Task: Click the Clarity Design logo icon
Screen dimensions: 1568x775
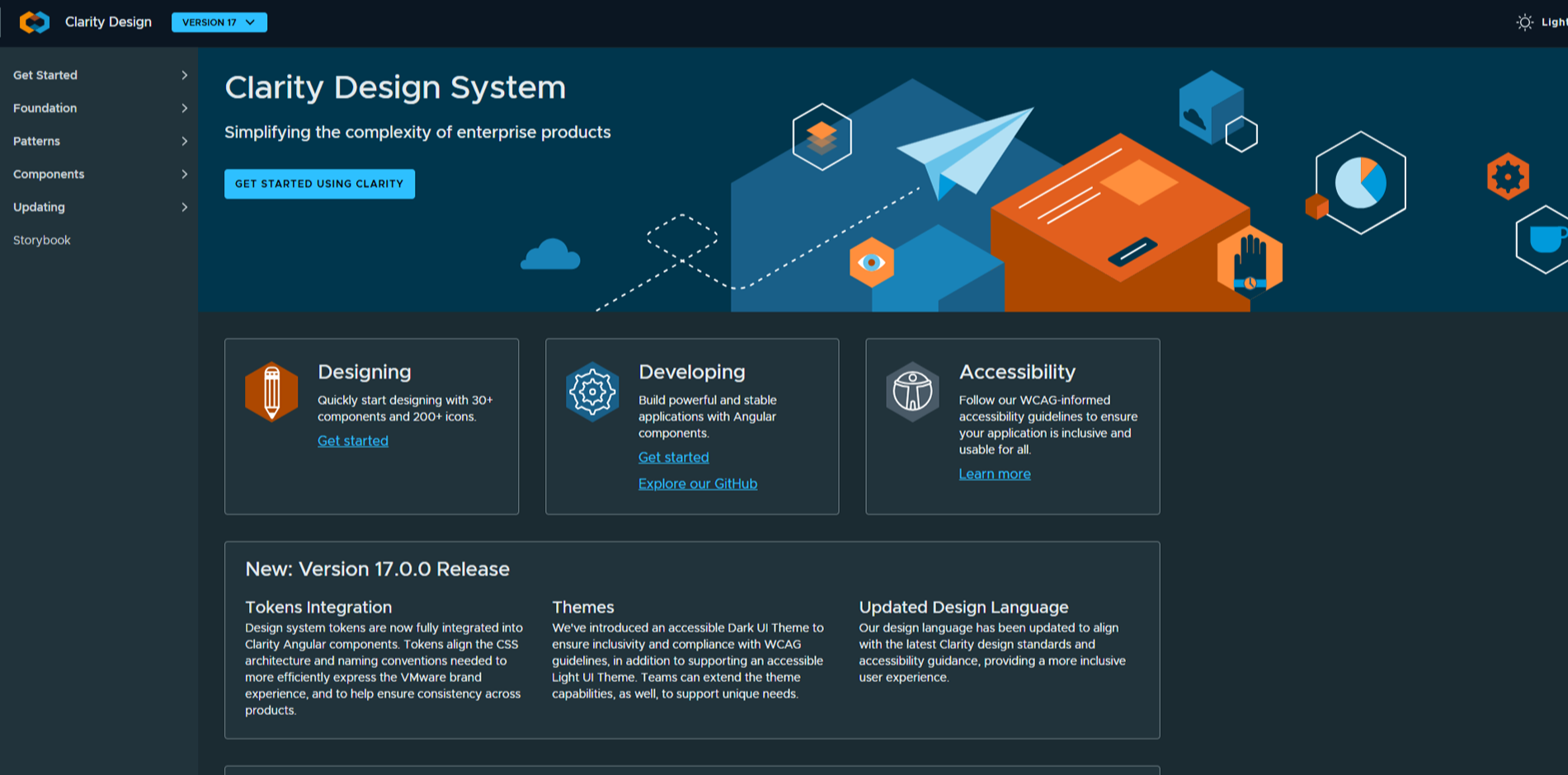Action: click(35, 22)
